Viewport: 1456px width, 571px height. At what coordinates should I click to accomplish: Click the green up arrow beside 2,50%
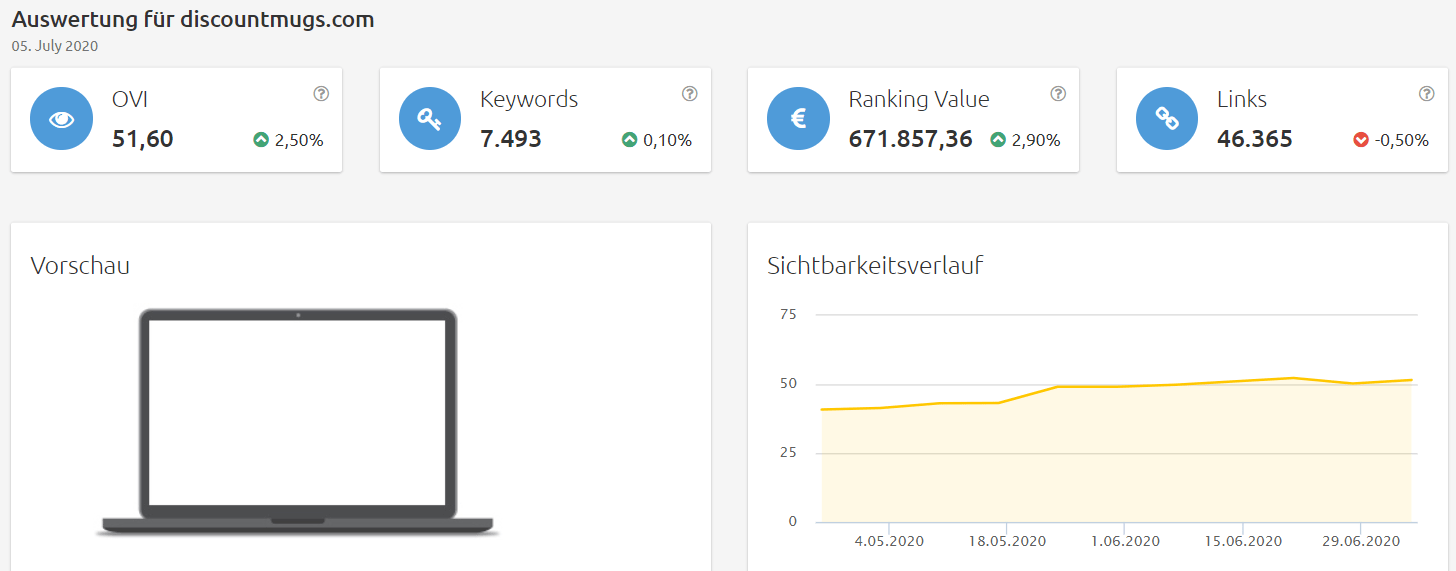pos(261,141)
